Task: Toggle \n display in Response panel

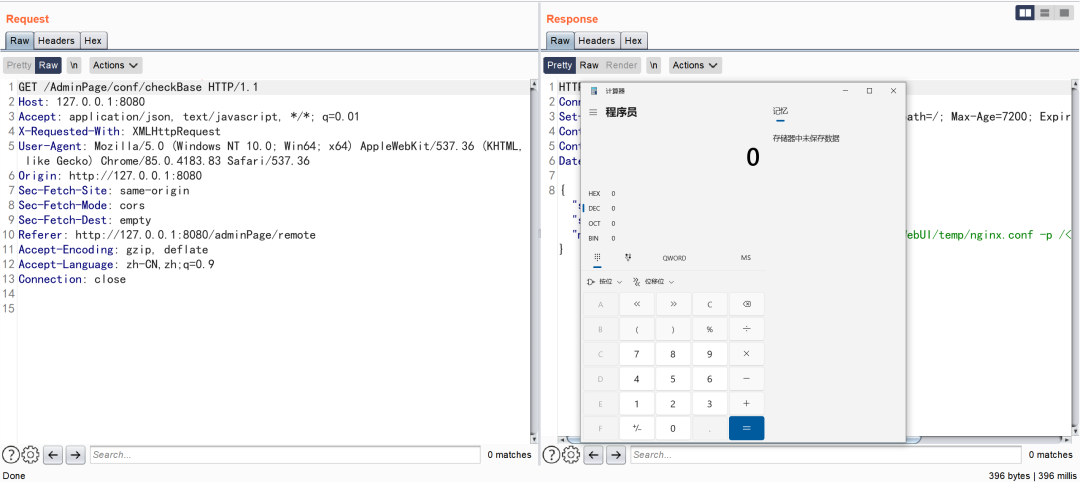Action: pos(654,65)
